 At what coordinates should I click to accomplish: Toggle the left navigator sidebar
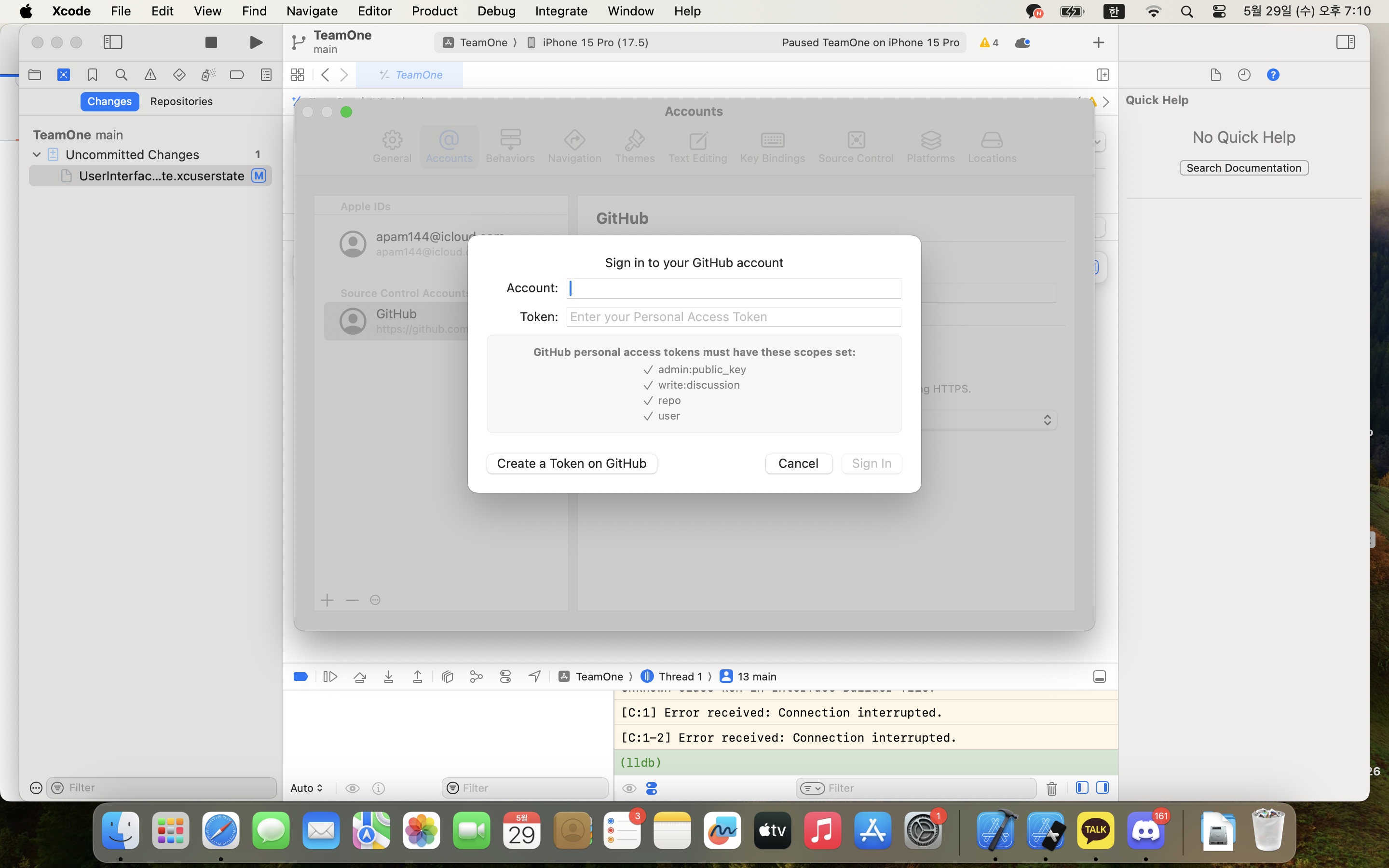pyautogui.click(x=113, y=42)
